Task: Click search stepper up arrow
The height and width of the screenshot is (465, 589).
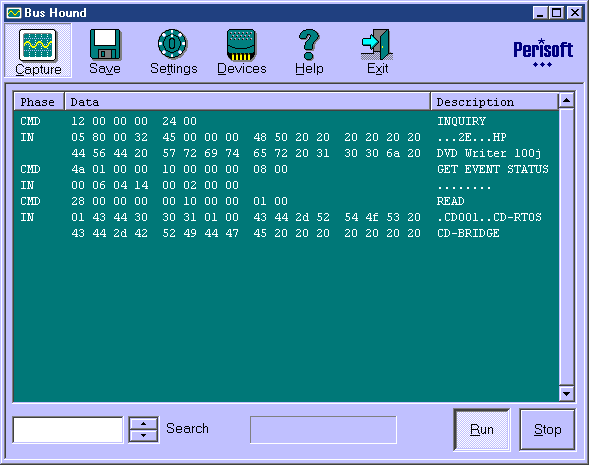Action: pos(143,423)
